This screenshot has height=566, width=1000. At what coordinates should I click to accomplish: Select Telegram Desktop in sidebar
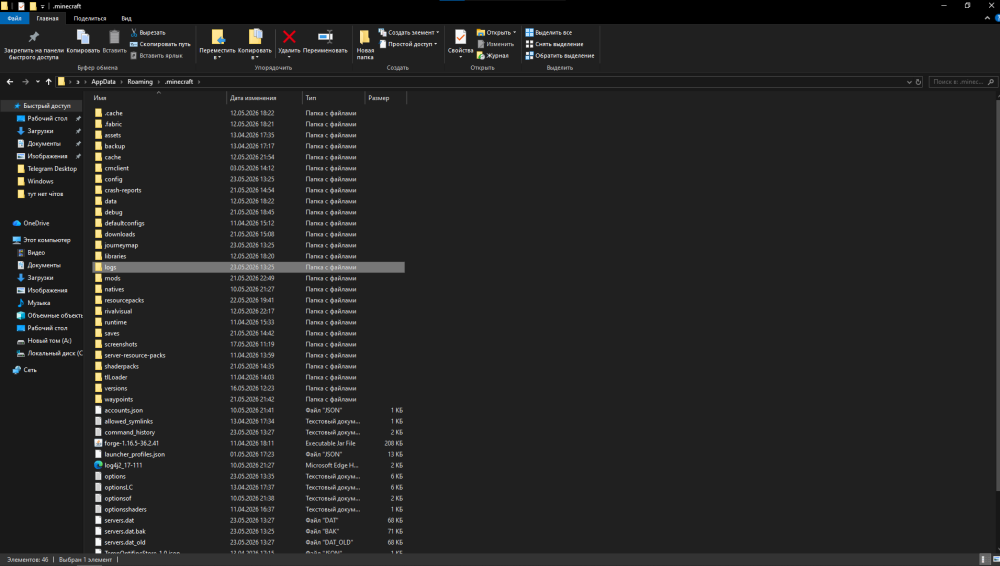[52, 168]
